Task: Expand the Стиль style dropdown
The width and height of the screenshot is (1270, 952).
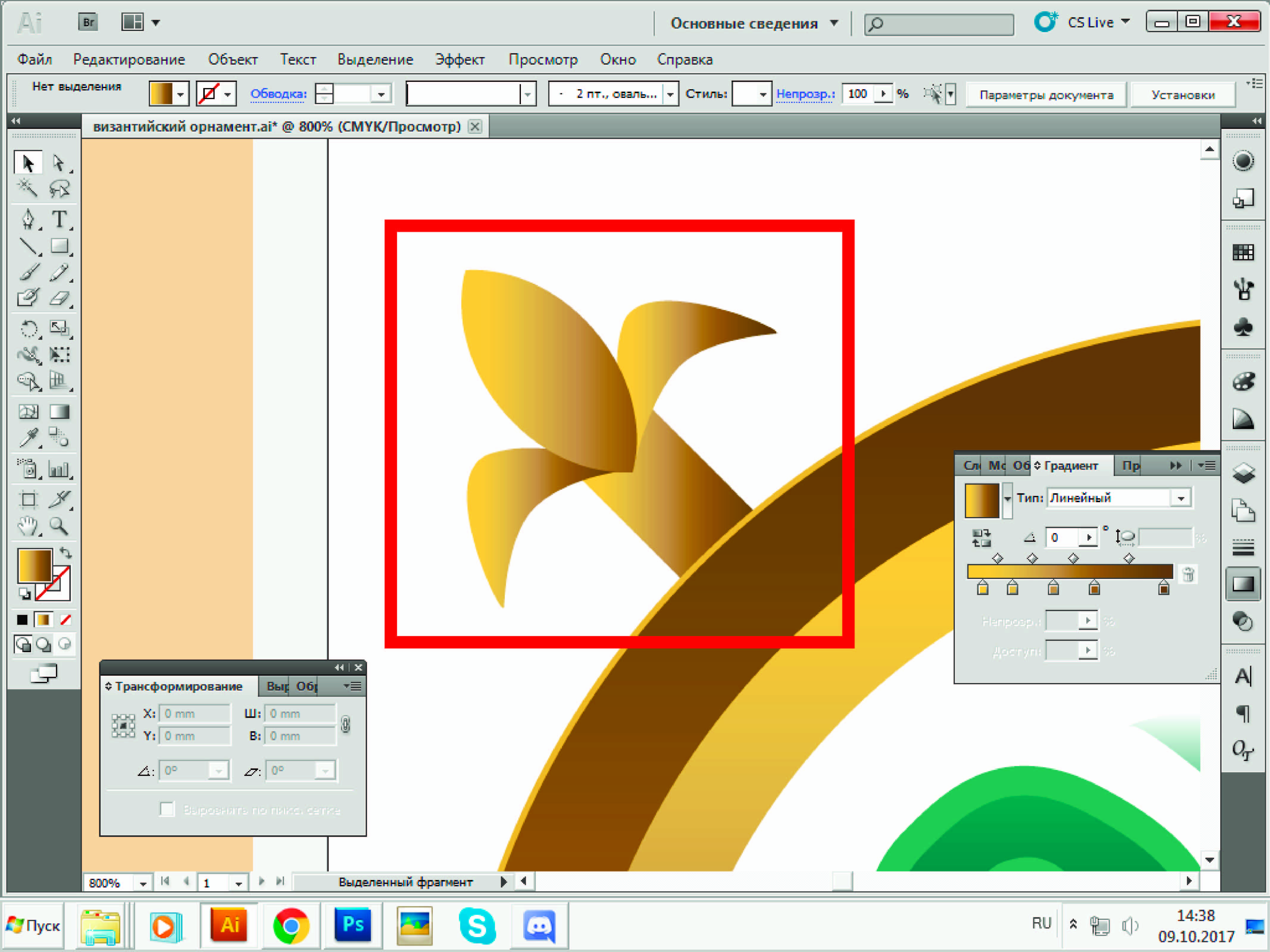Action: pyautogui.click(x=763, y=94)
